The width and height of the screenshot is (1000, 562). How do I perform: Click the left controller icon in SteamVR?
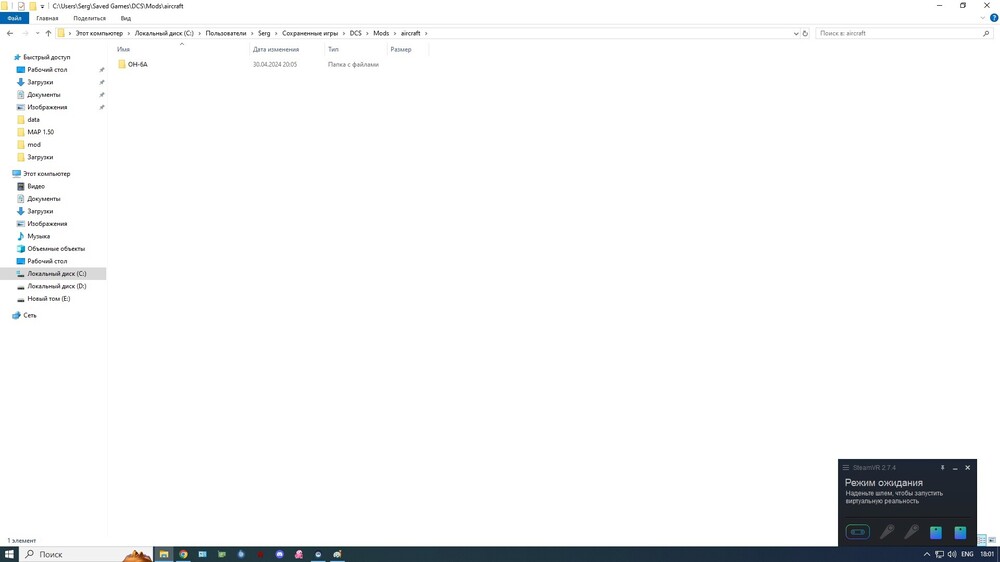click(x=887, y=531)
